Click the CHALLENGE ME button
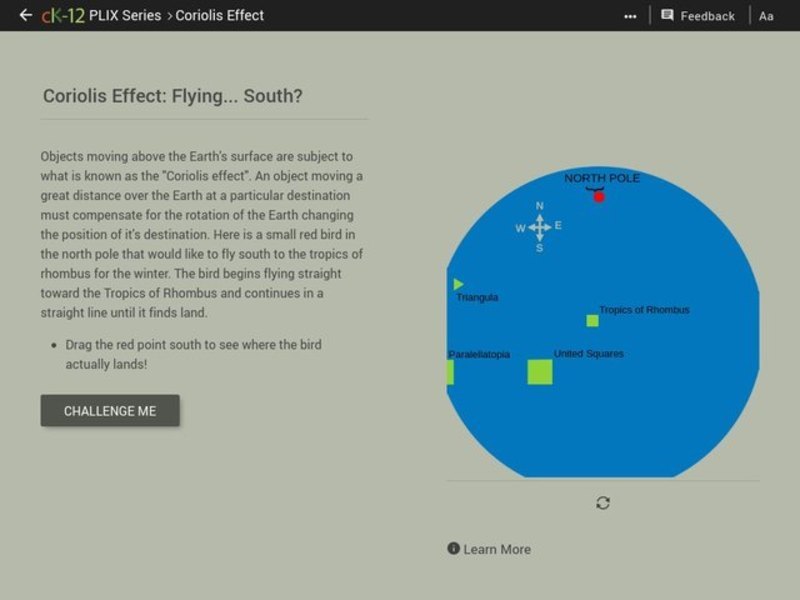The image size is (800, 600). coord(110,410)
